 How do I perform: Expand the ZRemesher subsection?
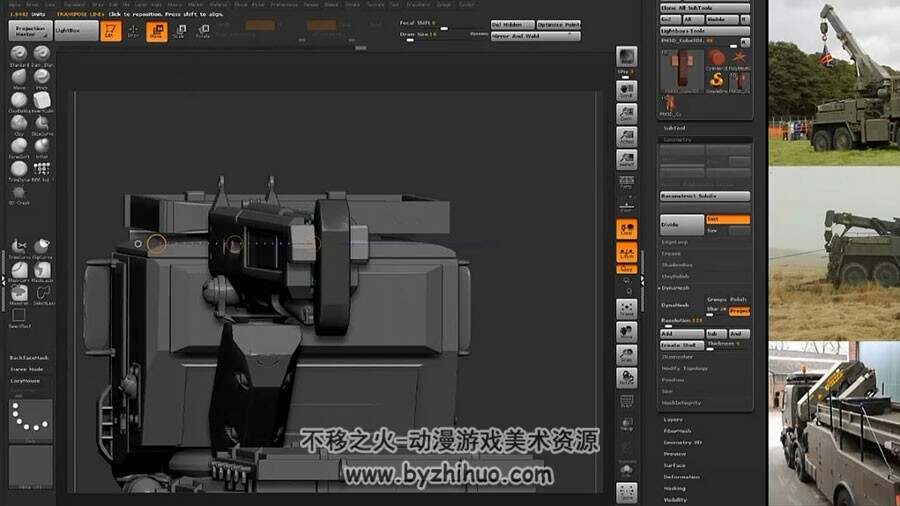point(677,357)
